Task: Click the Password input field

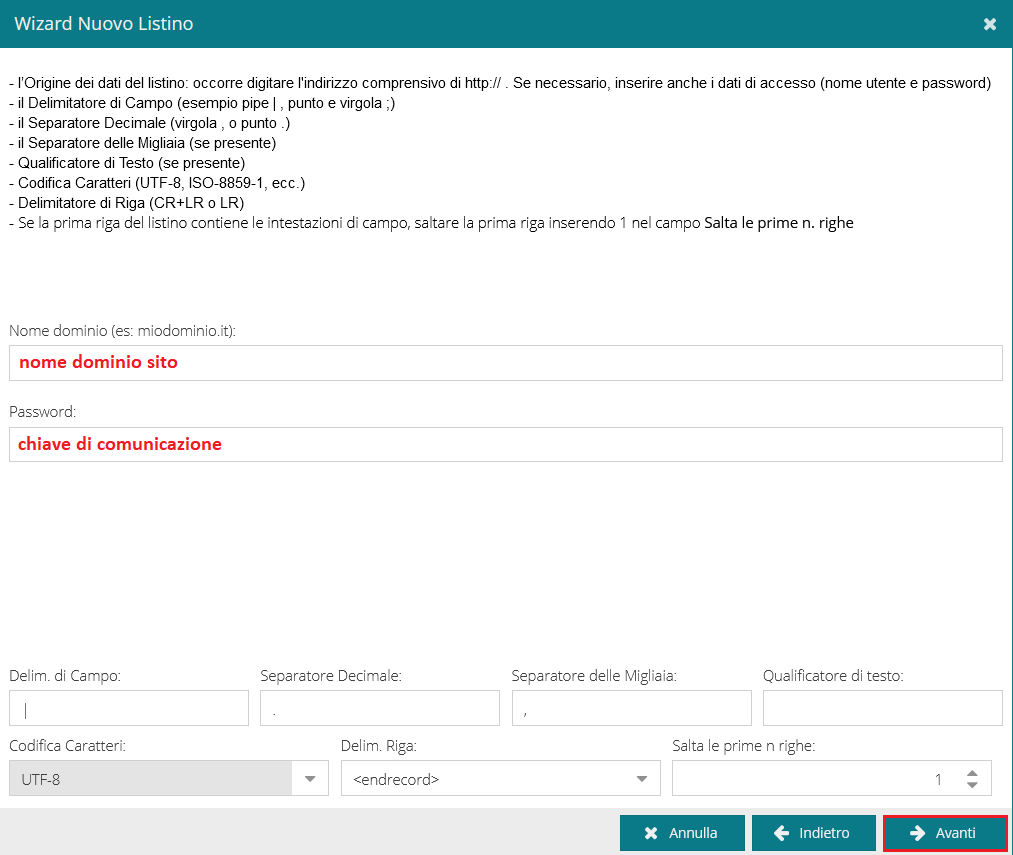Action: click(x=506, y=444)
